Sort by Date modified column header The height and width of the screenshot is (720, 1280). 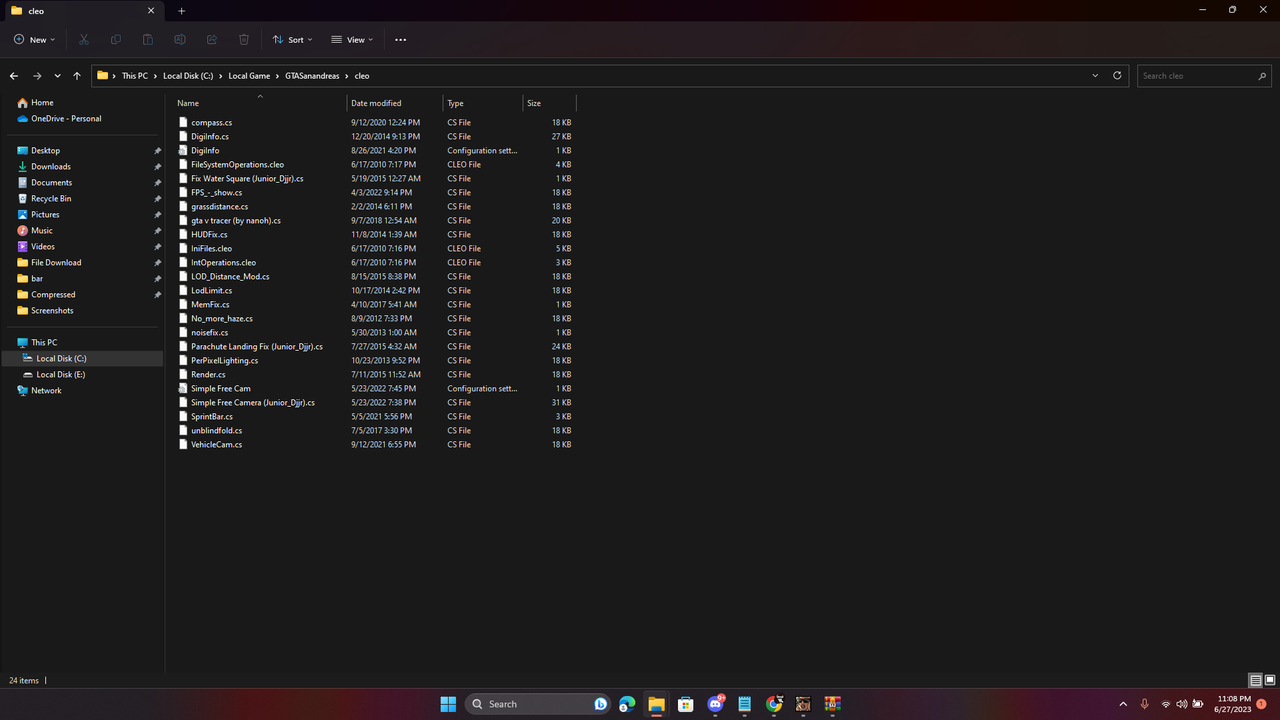coord(376,103)
